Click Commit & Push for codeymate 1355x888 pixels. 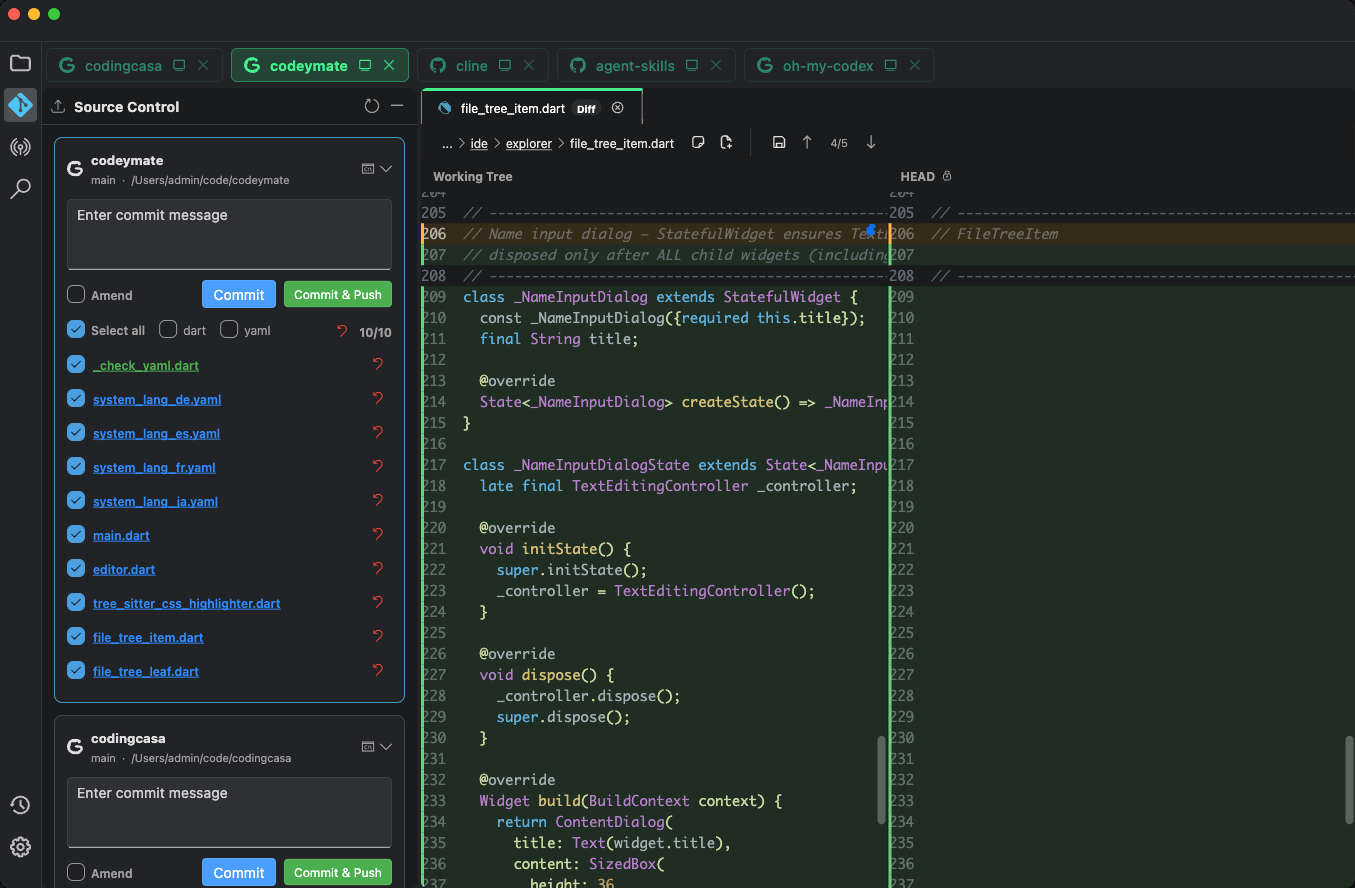coord(338,294)
